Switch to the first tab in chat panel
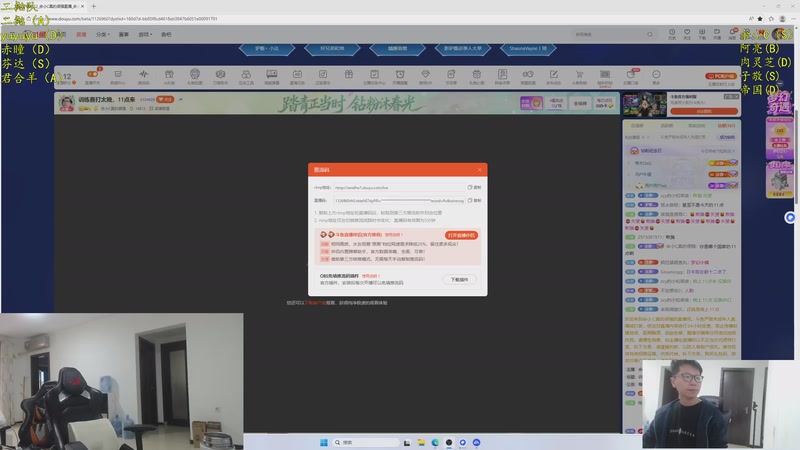Screen dimensions: 800x450 tap(637, 126)
